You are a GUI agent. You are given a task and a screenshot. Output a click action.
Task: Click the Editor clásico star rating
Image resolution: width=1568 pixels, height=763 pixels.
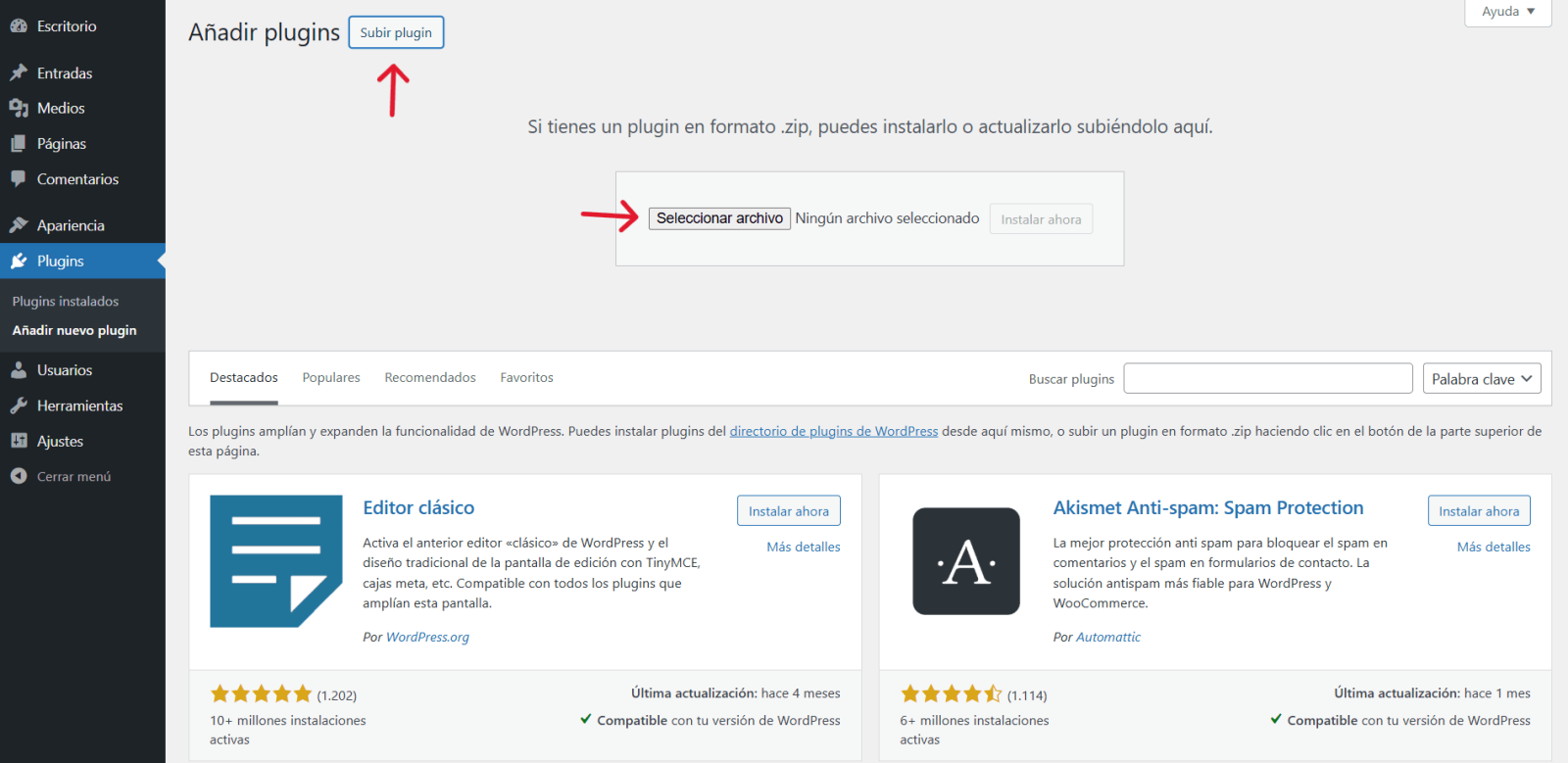point(261,694)
